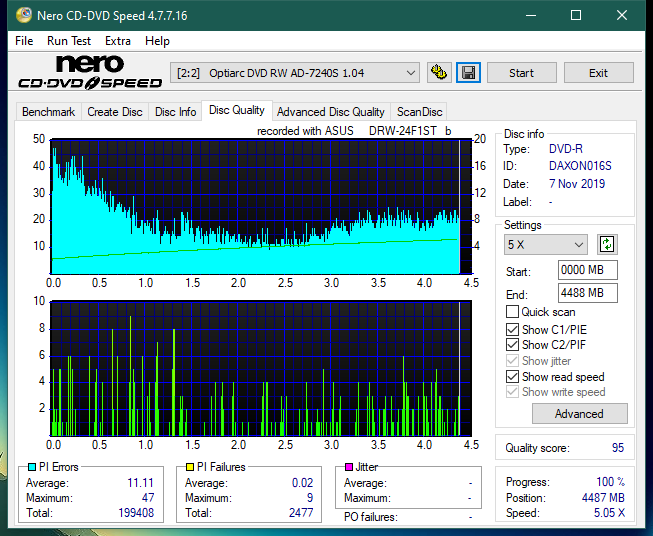This screenshot has width=653, height=536.
Task: Open the File menu
Action: coord(24,41)
